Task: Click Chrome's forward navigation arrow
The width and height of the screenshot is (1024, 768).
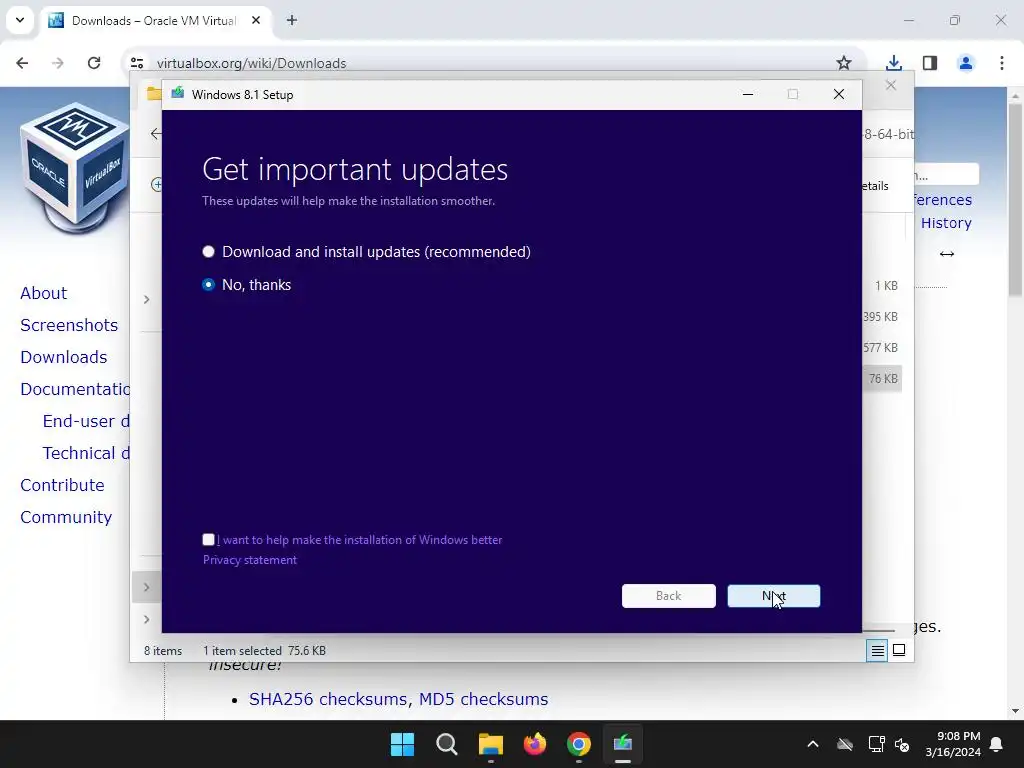Action: (57, 63)
